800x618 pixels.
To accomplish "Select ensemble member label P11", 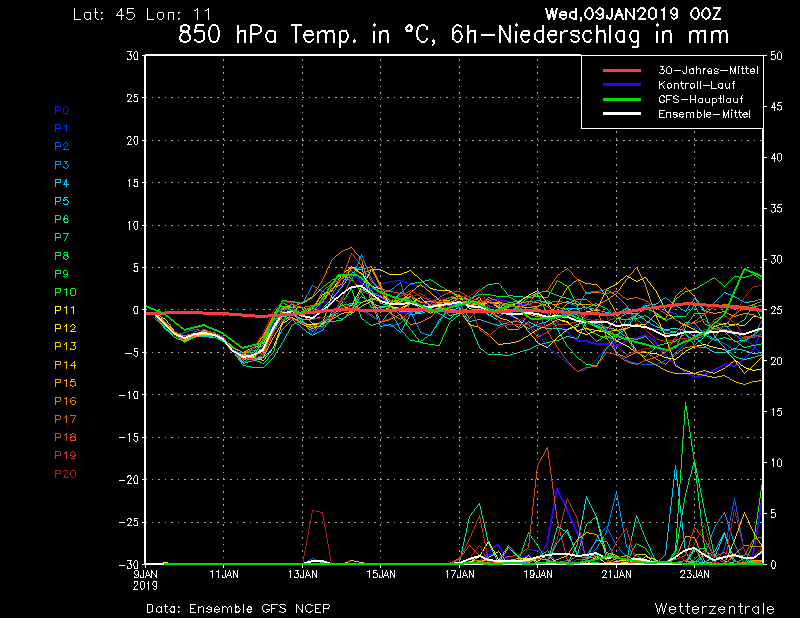I will coord(65,310).
